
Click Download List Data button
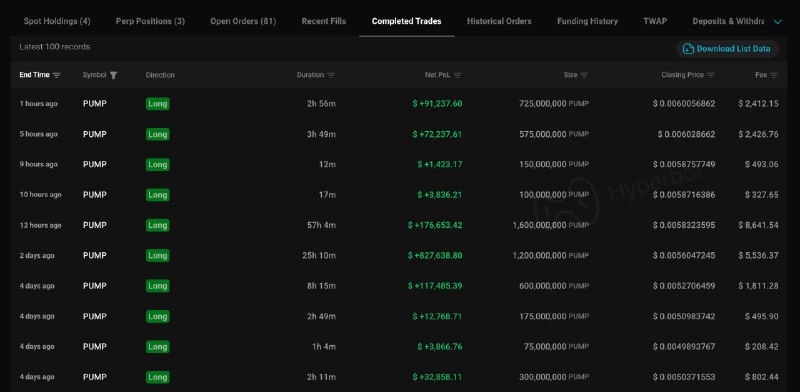[728, 49]
